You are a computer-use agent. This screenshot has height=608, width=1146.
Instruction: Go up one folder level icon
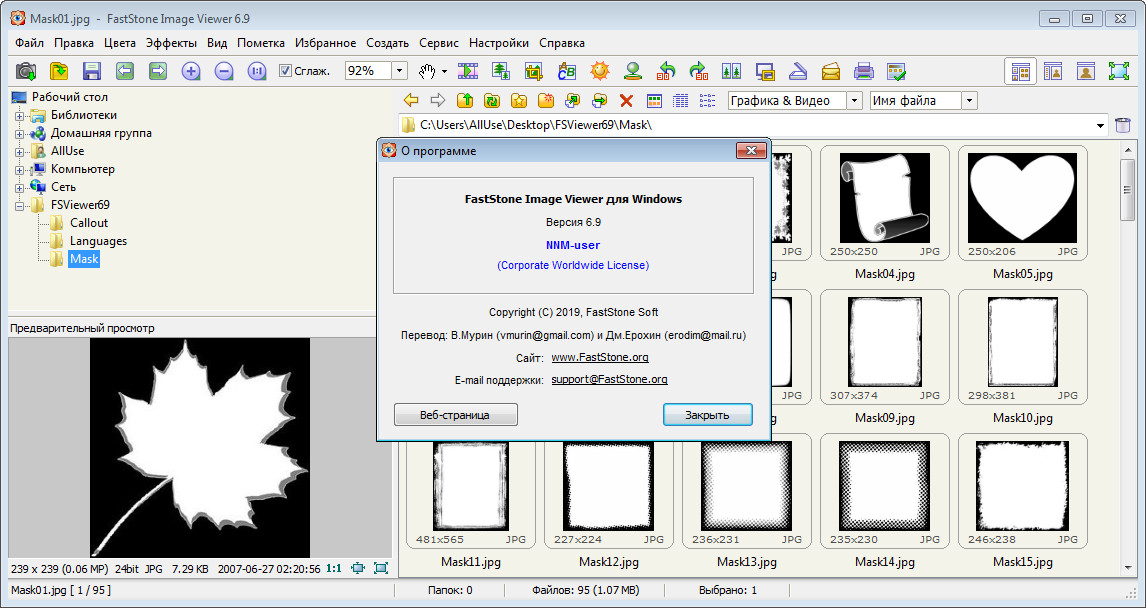[465, 101]
